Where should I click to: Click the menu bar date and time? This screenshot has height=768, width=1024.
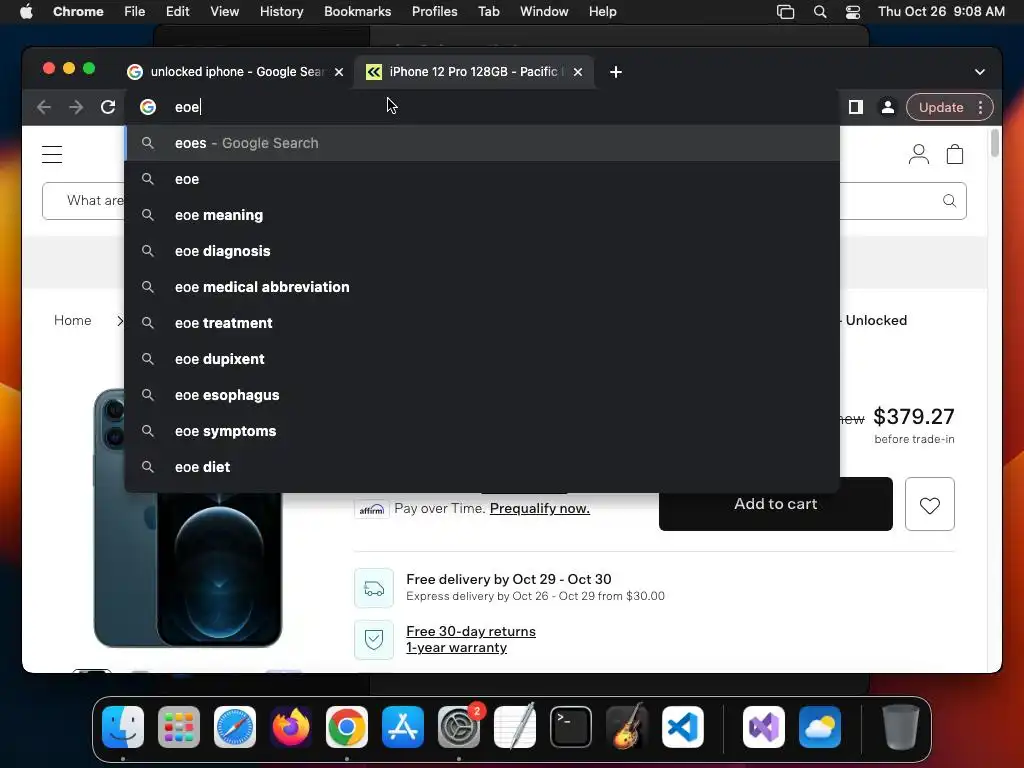click(941, 12)
